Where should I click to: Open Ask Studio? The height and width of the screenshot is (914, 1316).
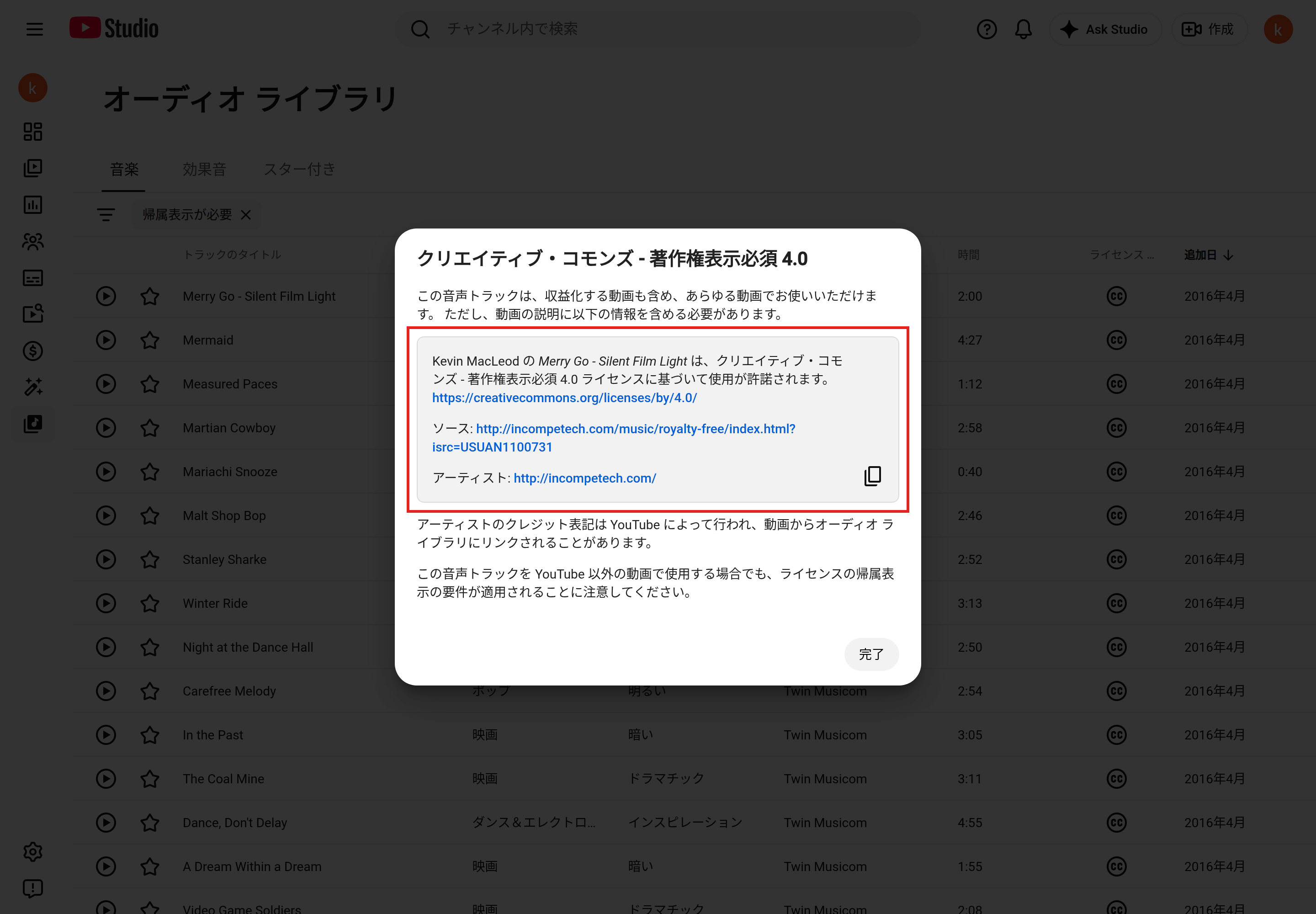pos(1105,29)
